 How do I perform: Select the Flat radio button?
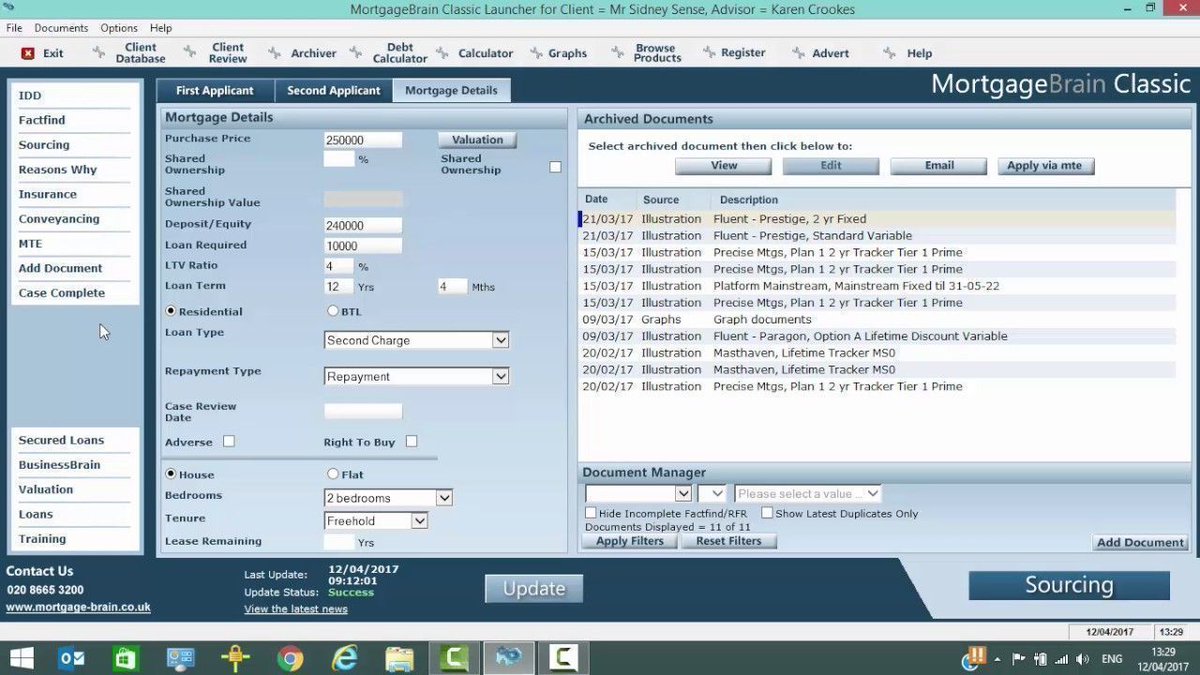click(333, 474)
